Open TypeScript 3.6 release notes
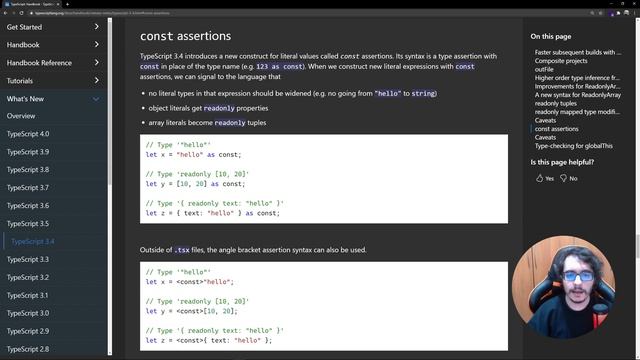640x360 pixels. coord(28,206)
